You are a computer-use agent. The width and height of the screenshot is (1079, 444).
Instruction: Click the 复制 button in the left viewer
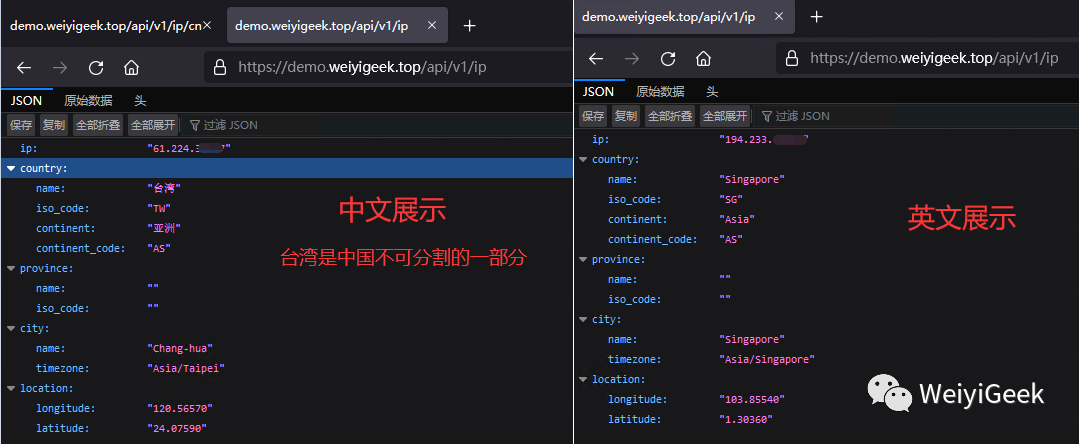[54, 125]
